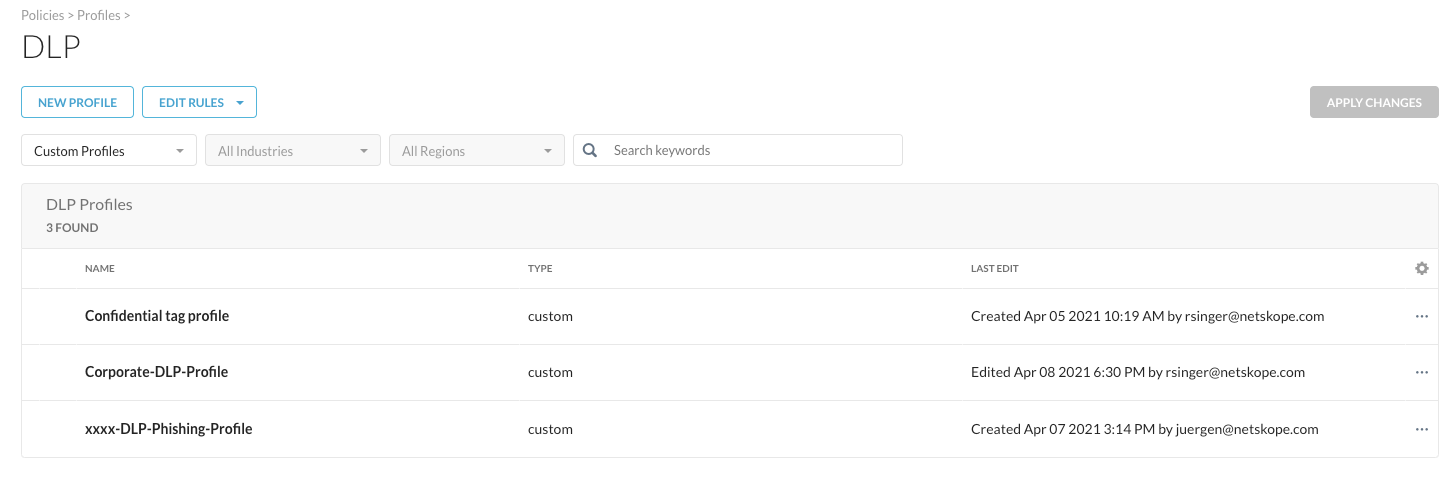Click the Edit Rules dropdown arrow
Screen dimensions: 1451x488
pos(240,102)
